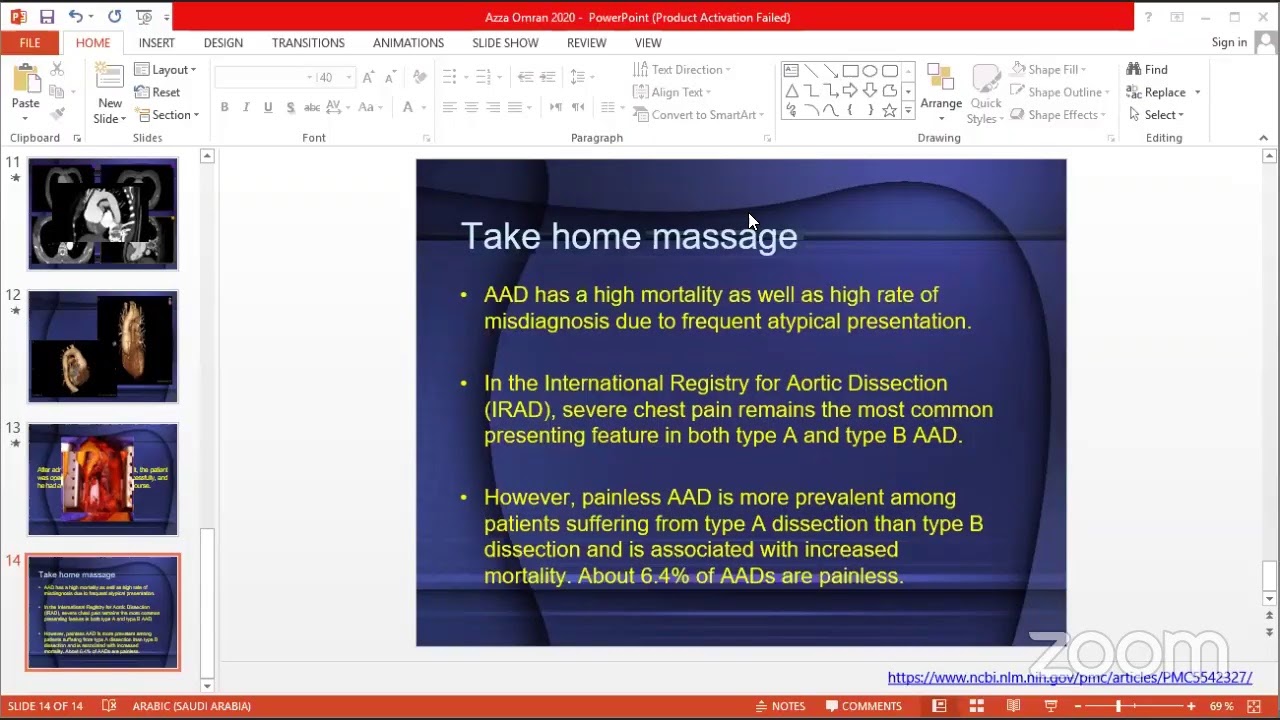Click Clear All Formatting icon

pyautogui.click(x=420, y=77)
